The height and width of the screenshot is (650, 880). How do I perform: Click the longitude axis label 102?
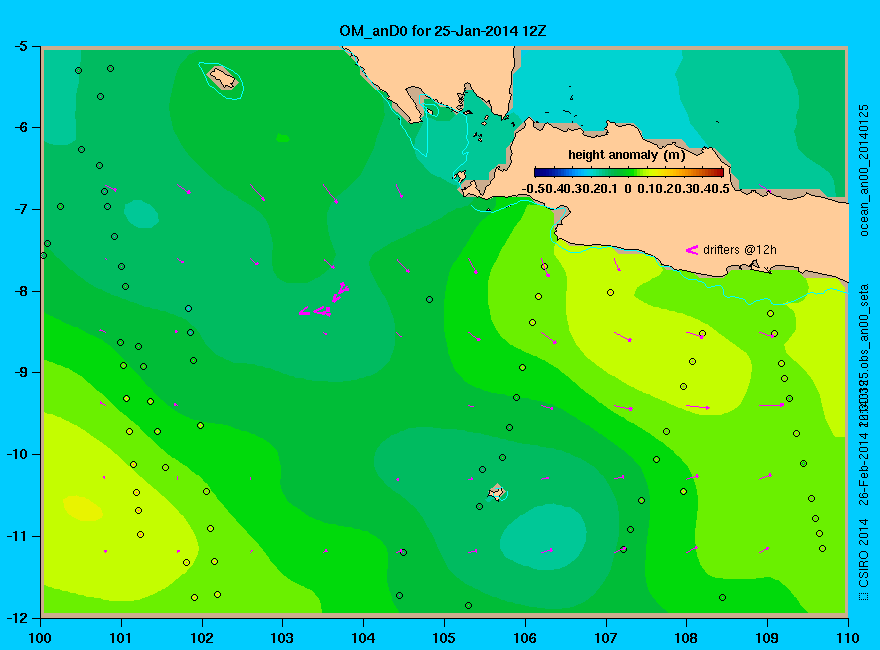pyautogui.click(x=202, y=638)
